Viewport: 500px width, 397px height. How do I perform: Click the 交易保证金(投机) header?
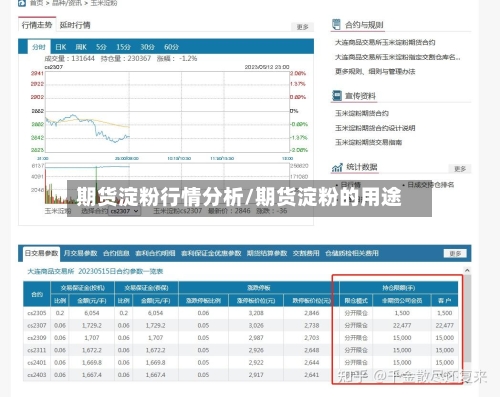tap(82, 288)
